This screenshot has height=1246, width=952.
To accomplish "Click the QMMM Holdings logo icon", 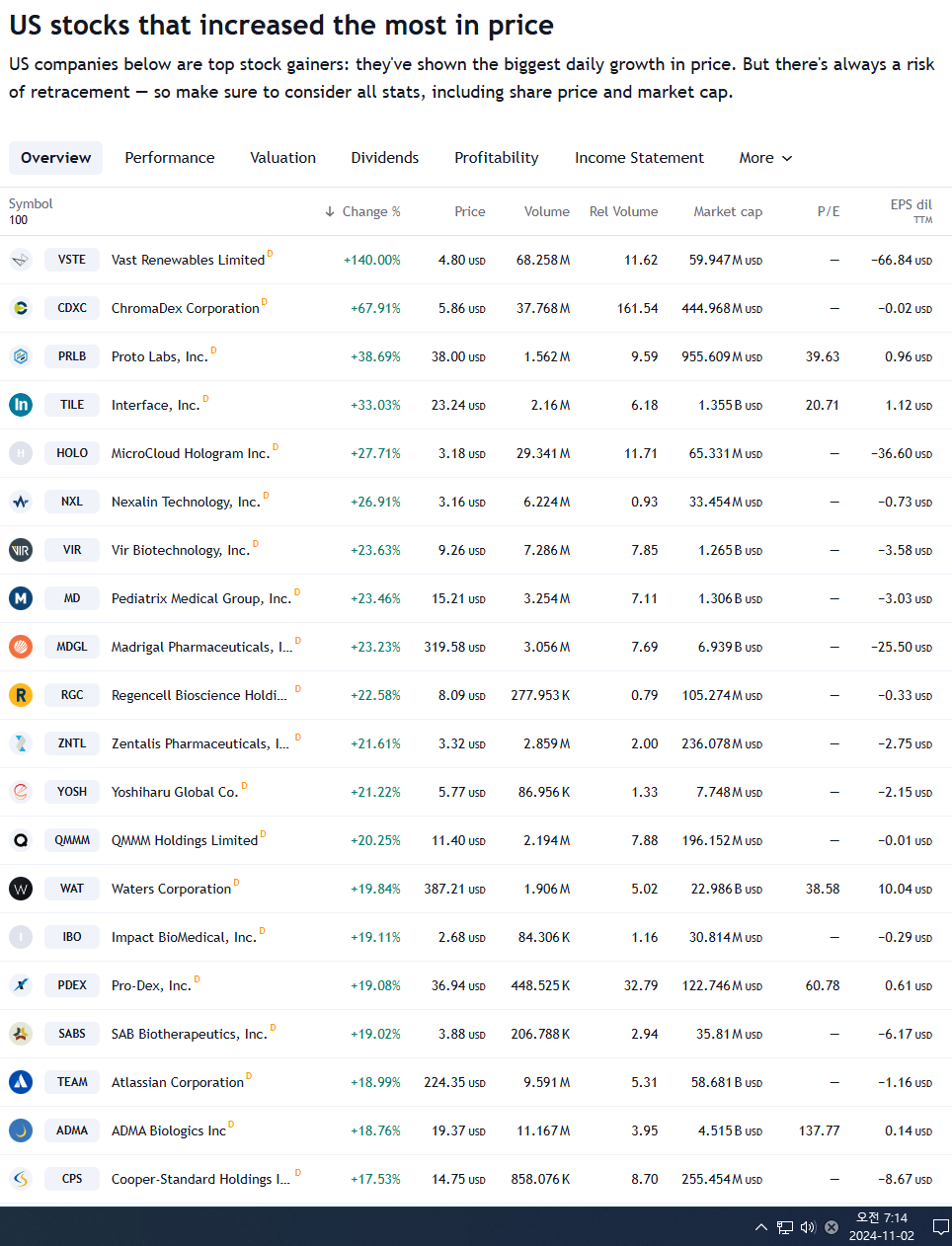I will [x=21, y=840].
